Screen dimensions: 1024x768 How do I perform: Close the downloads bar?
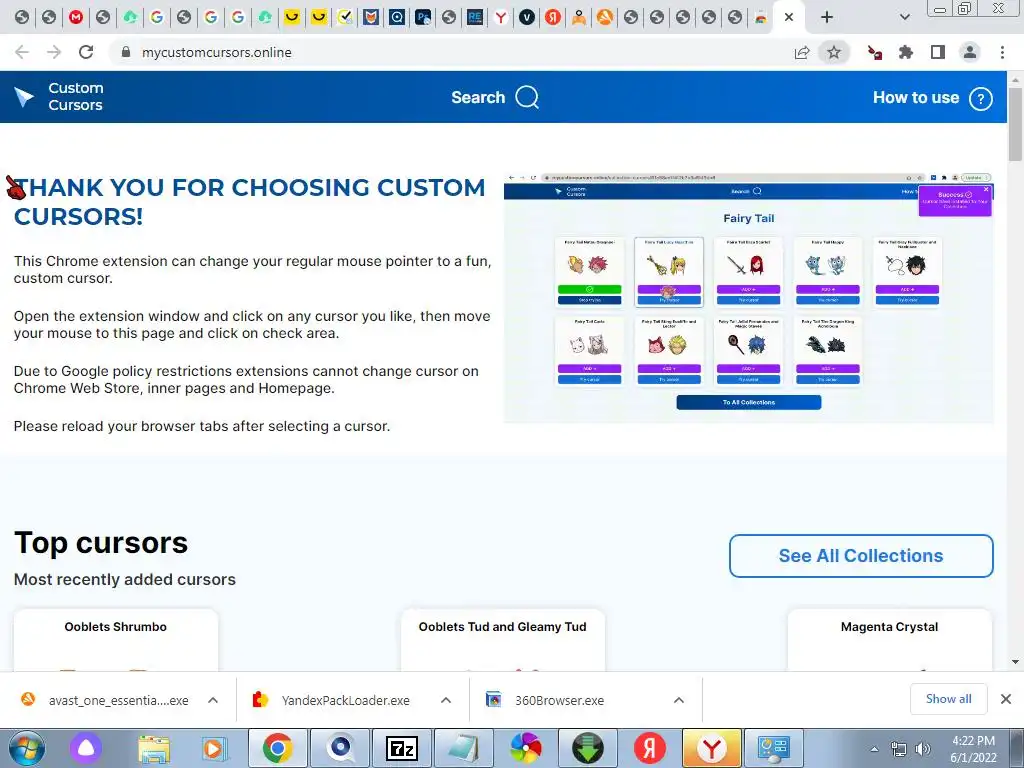tap(1006, 699)
